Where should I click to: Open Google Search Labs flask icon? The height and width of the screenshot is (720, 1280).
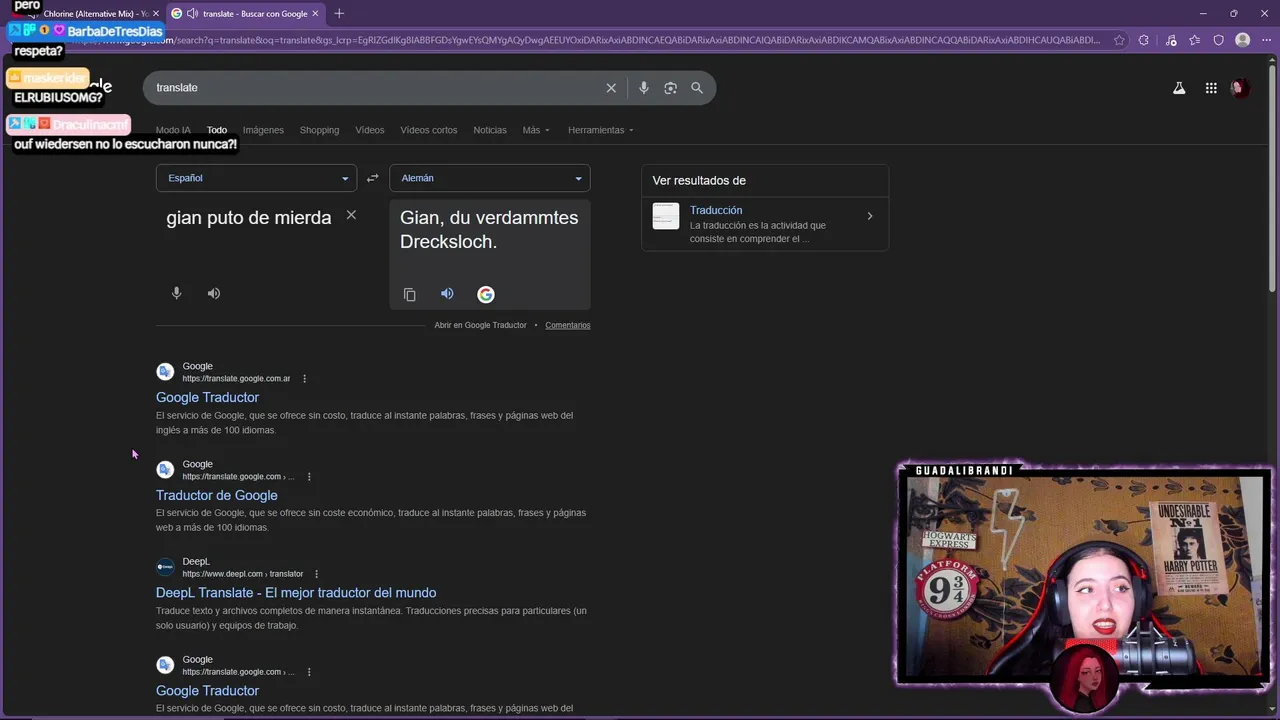coord(1179,88)
